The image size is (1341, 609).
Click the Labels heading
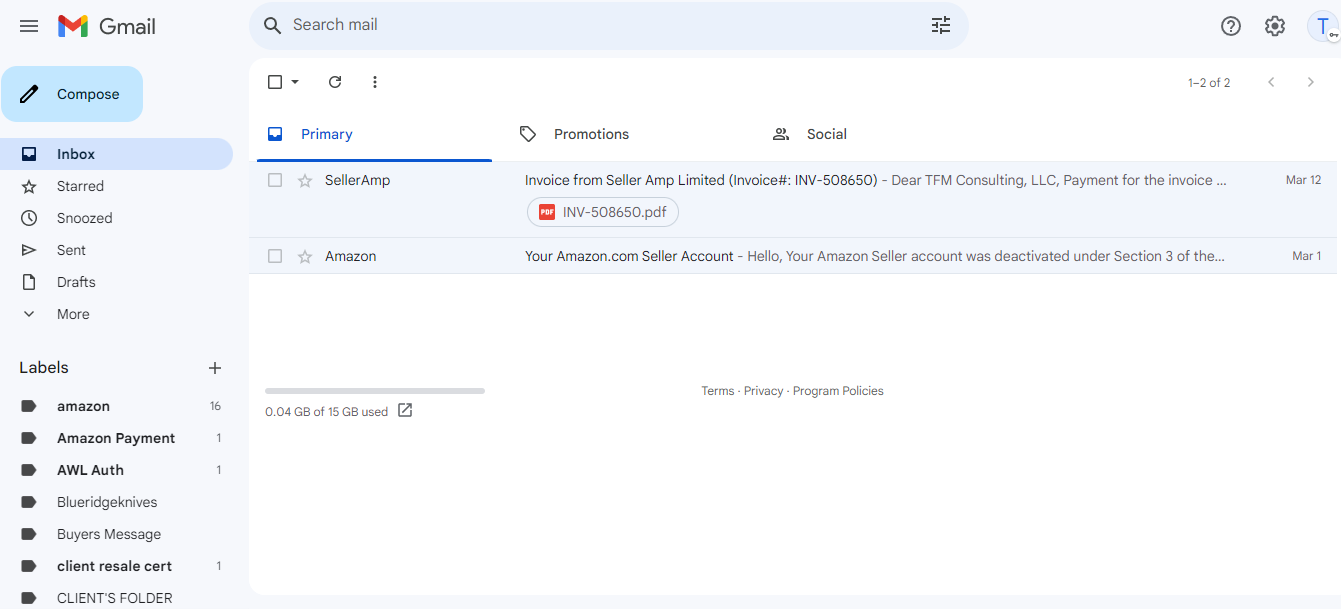point(44,368)
